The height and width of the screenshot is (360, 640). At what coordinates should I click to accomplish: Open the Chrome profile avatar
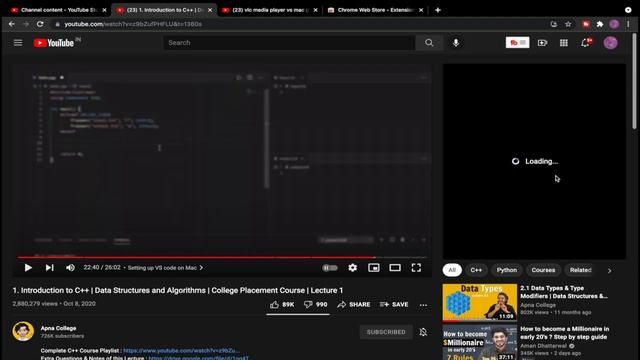(x=614, y=24)
